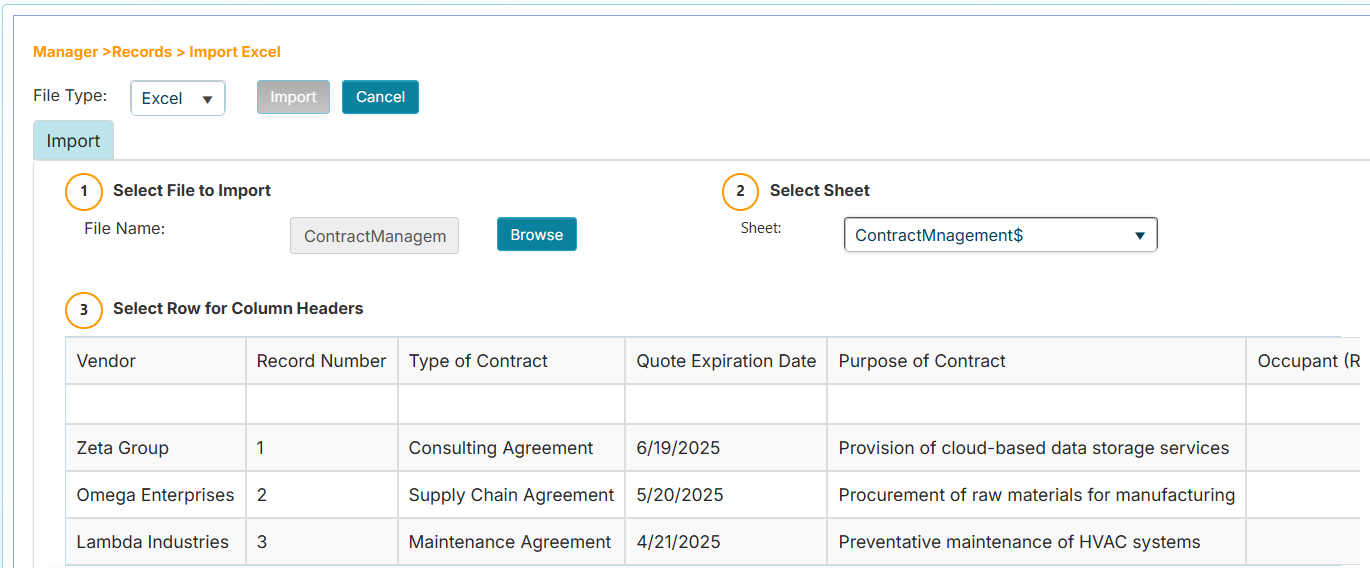Go to Manager in the breadcrumb
The height and width of the screenshot is (568, 1370).
pyautogui.click(x=65, y=52)
